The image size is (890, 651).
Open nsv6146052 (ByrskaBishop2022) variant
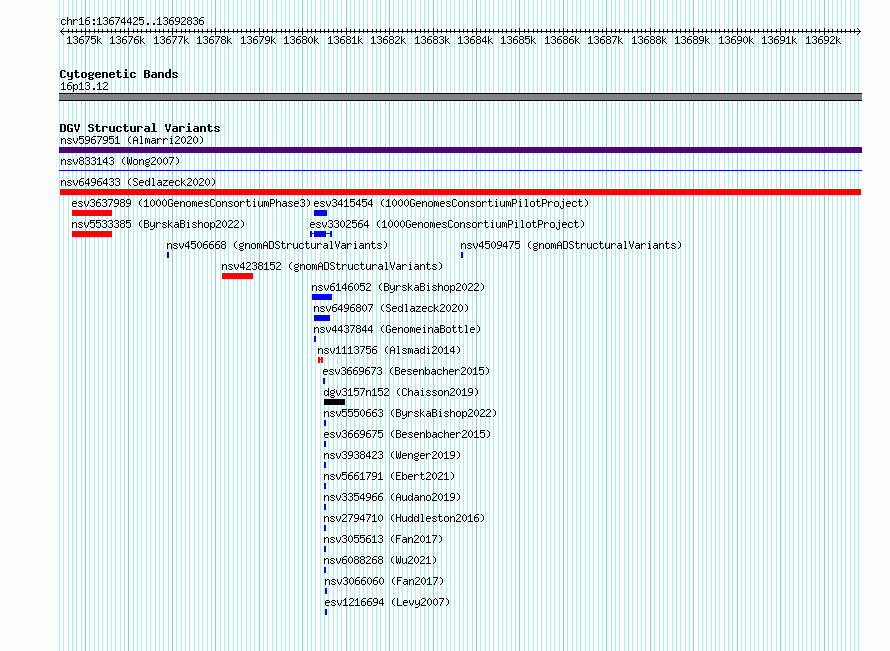pos(398,287)
